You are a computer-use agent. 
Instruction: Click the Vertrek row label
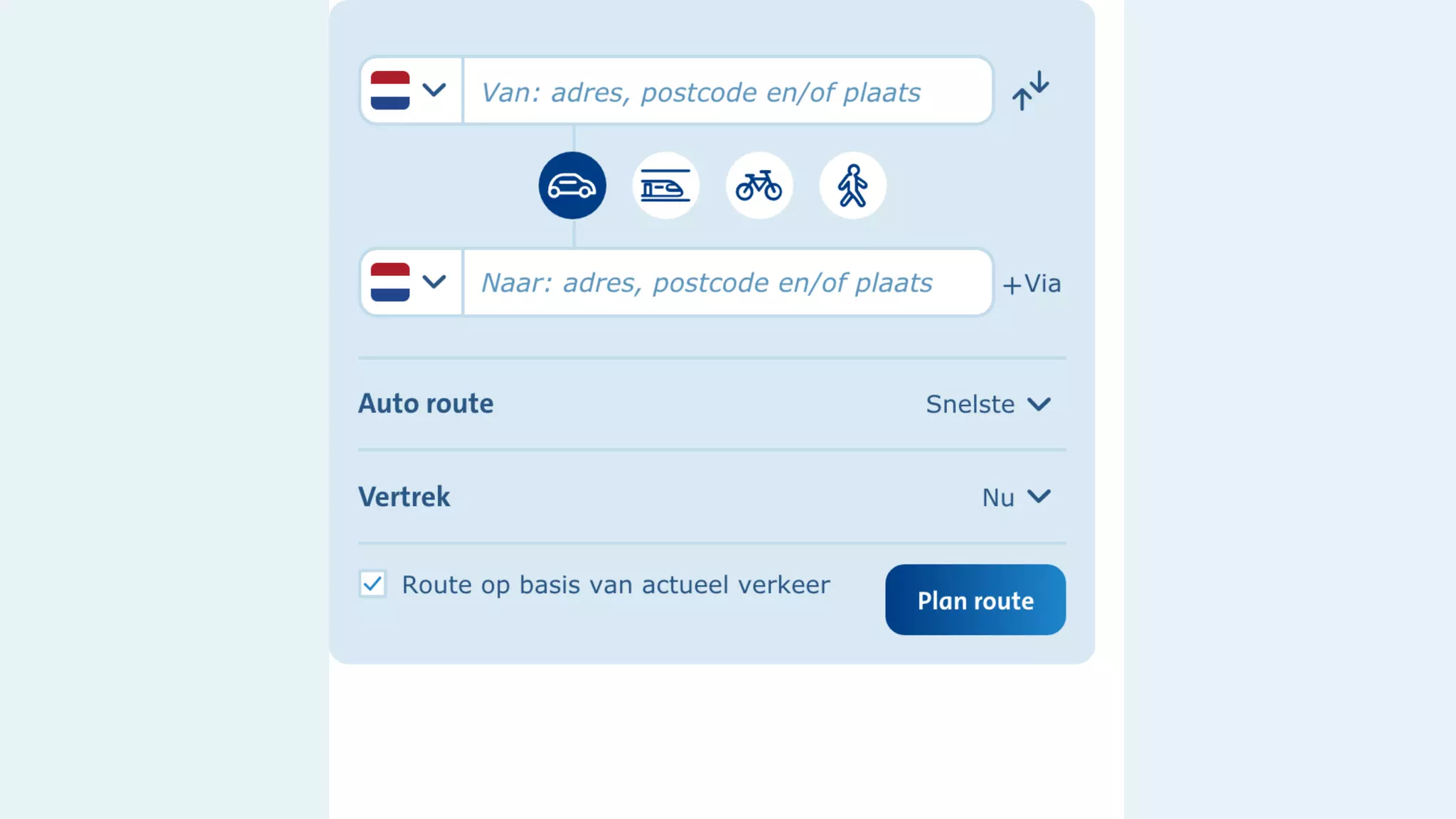(x=404, y=497)
